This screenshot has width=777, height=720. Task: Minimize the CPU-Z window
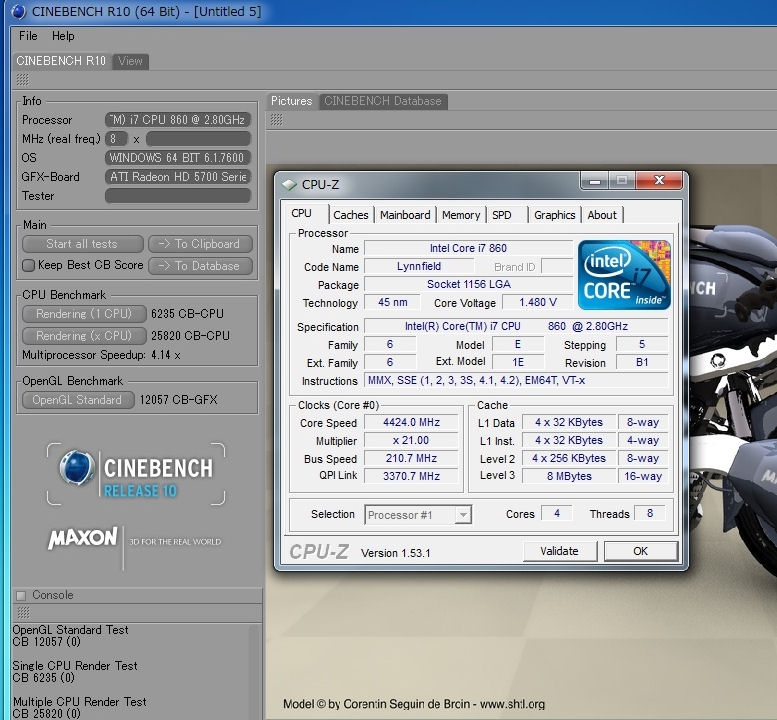595,180
